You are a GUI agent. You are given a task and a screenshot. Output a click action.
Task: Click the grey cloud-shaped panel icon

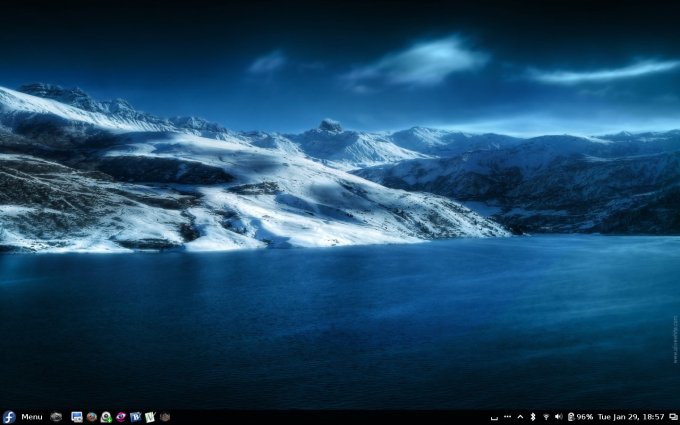click(56, 417)
